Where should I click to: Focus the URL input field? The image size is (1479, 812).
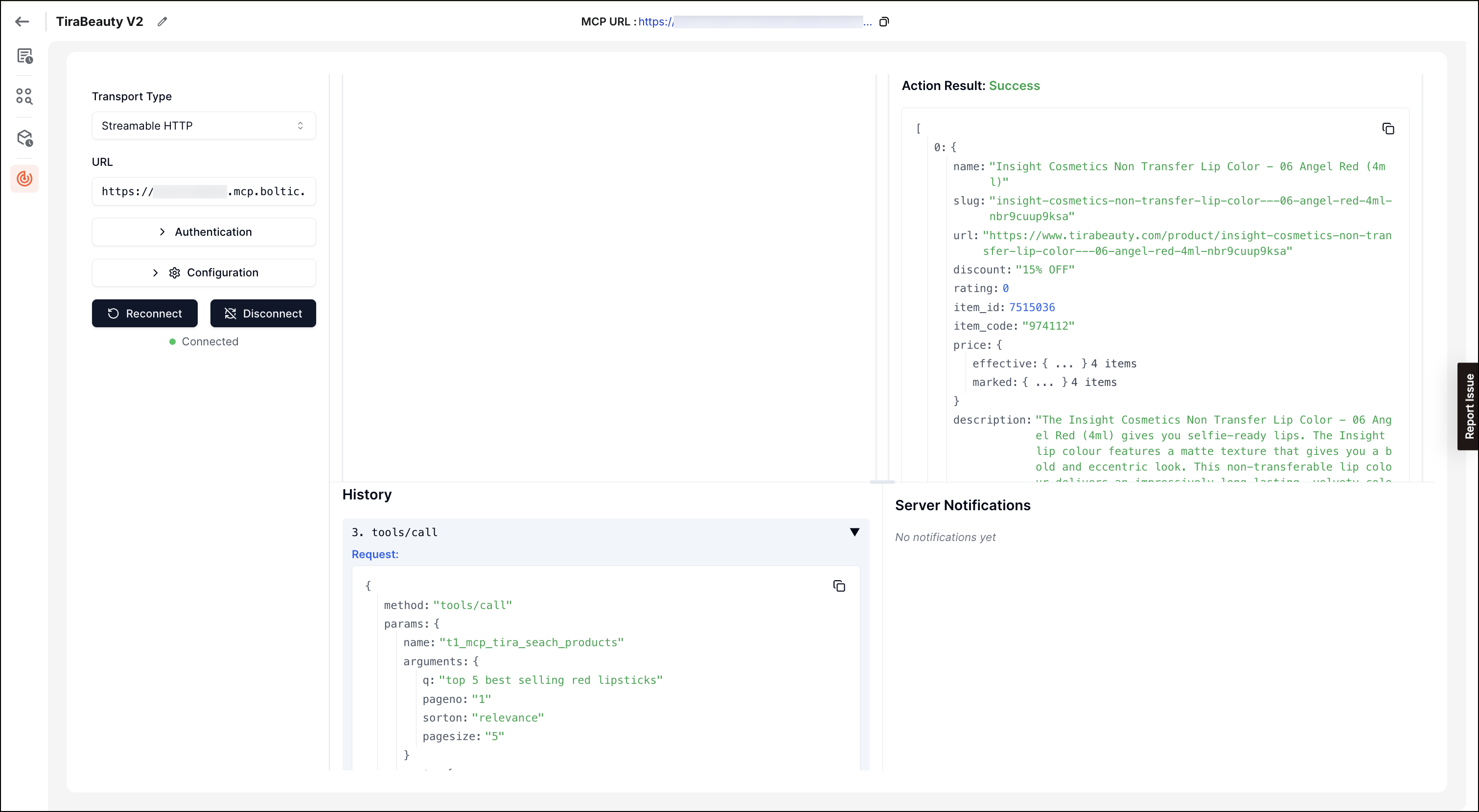pyautogui.click(x=204, y=191)
